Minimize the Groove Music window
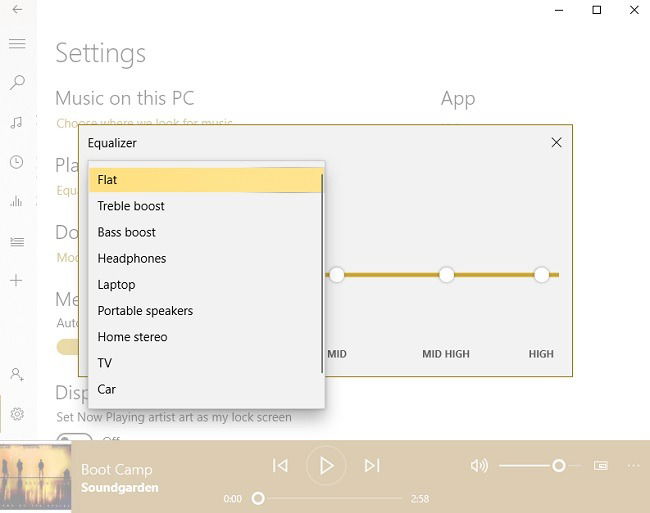650x513 pixels. tap(559, 10)
